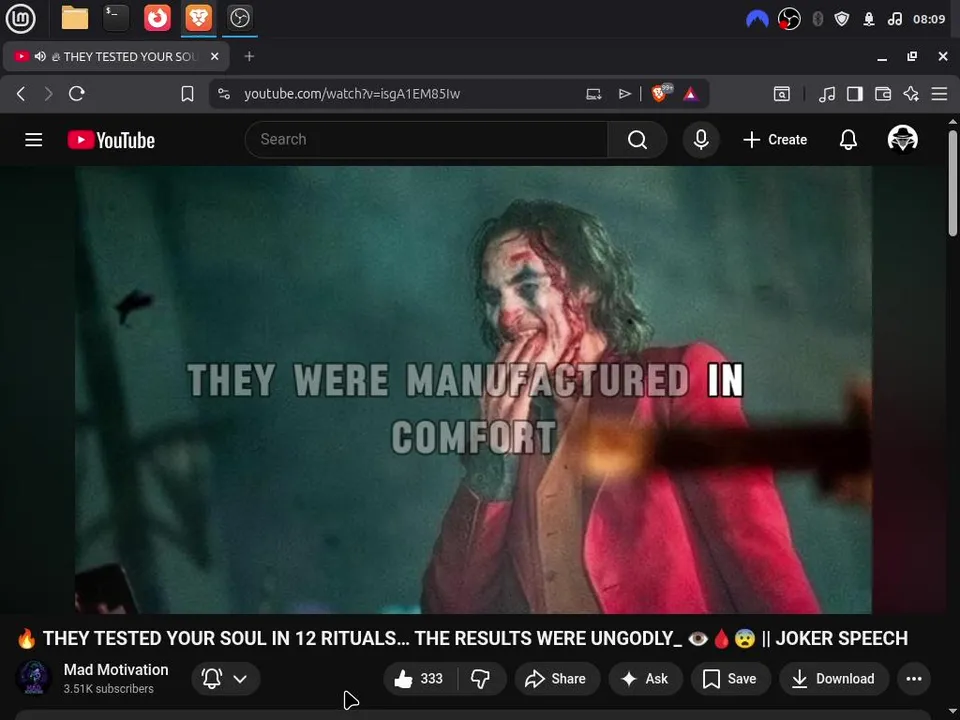960x720 pixels.
Task: Open the blue VPN tray icon
Action: pyautogui.click(x=757, y=20)
